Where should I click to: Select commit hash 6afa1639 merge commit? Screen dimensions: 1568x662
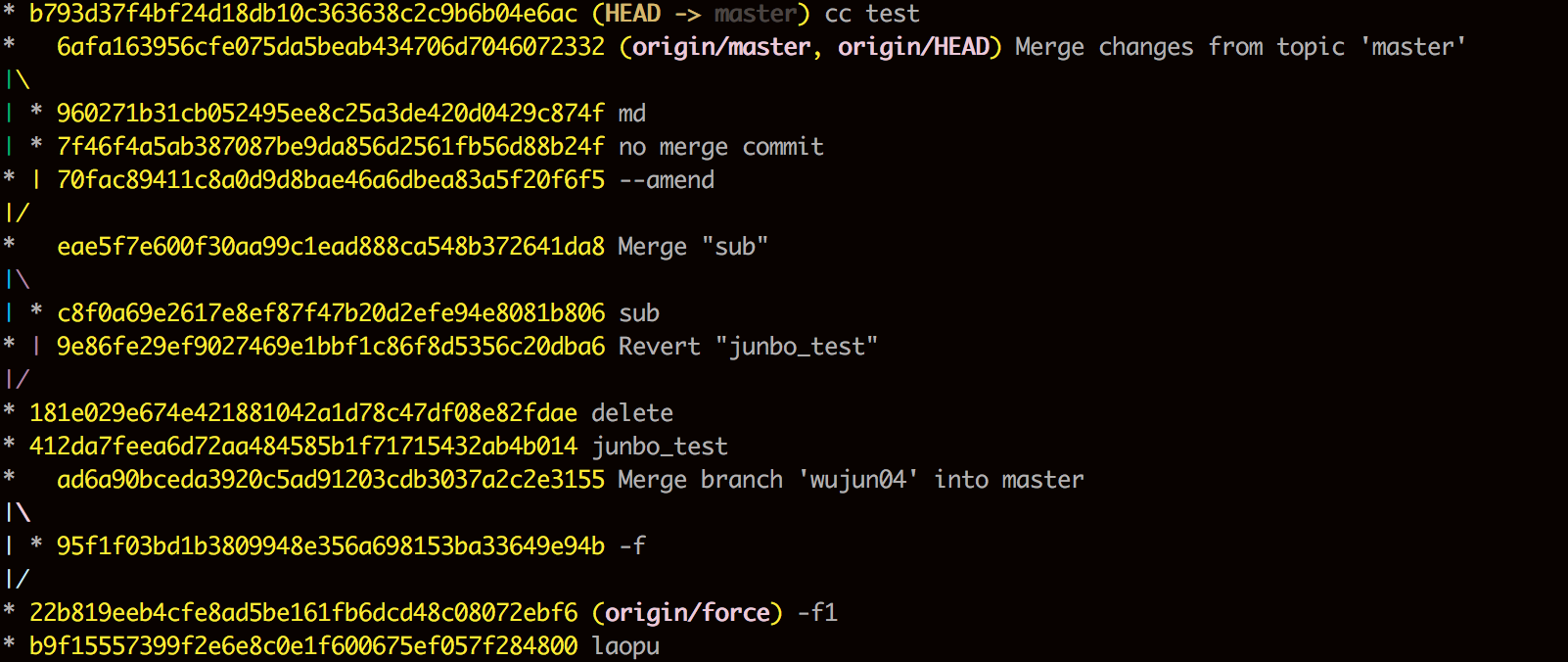pos(331,47)
